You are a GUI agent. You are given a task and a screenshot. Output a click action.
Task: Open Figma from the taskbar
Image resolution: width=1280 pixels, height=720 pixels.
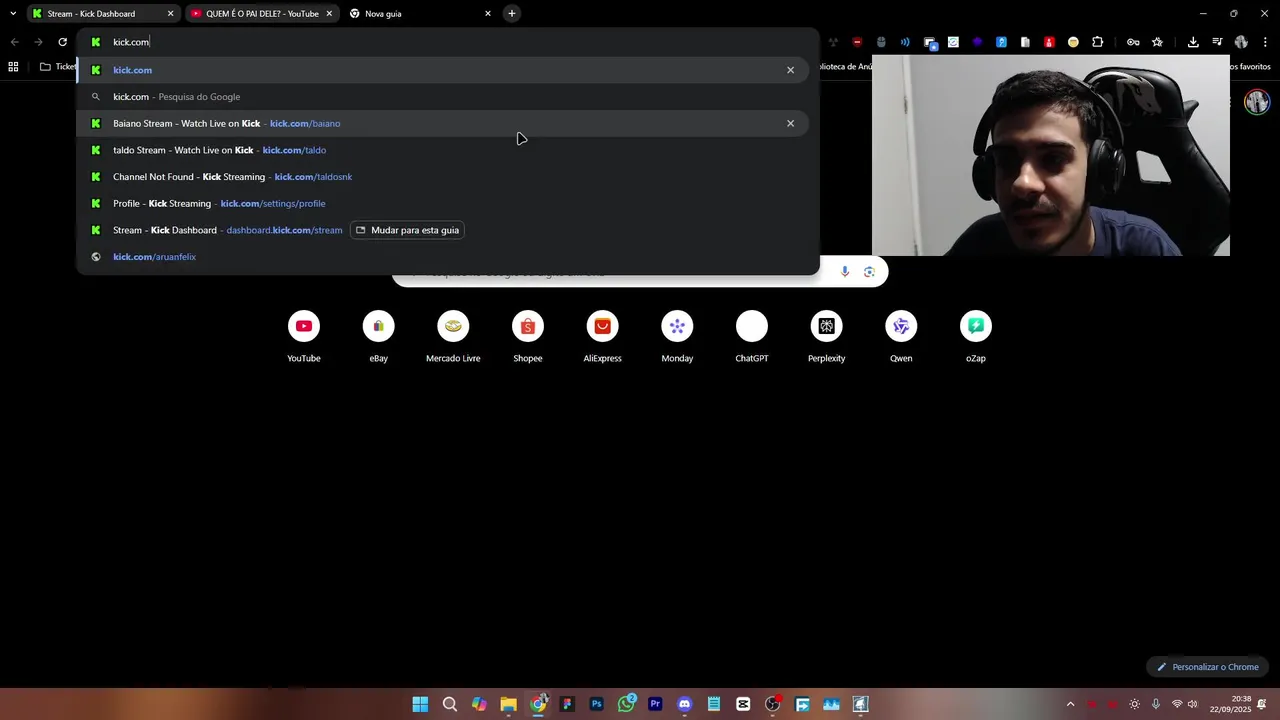pos(567,704)
